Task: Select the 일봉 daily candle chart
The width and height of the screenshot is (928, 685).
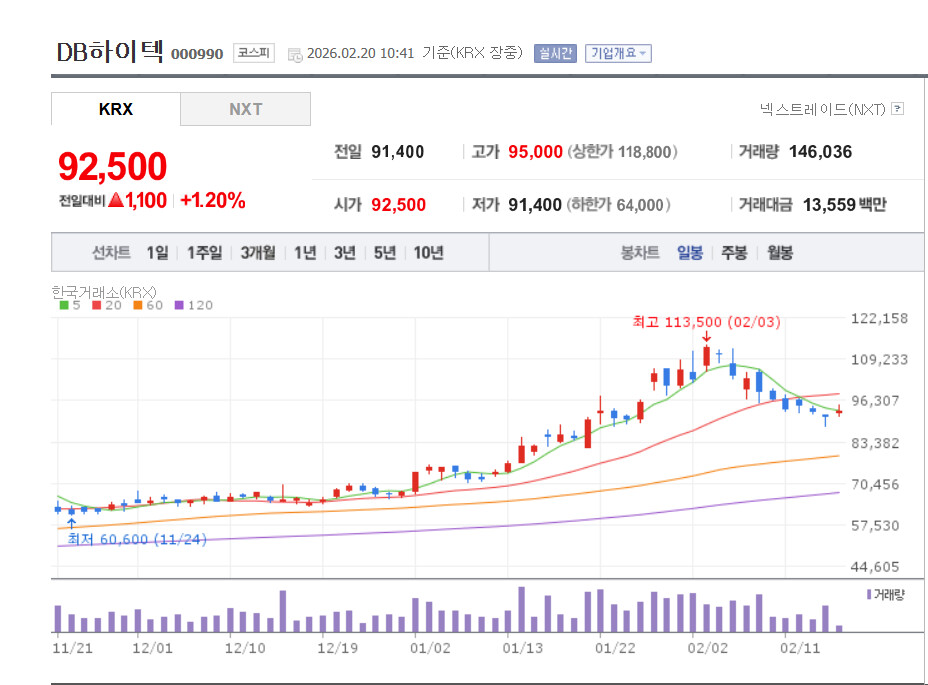Action: [690, 253]
